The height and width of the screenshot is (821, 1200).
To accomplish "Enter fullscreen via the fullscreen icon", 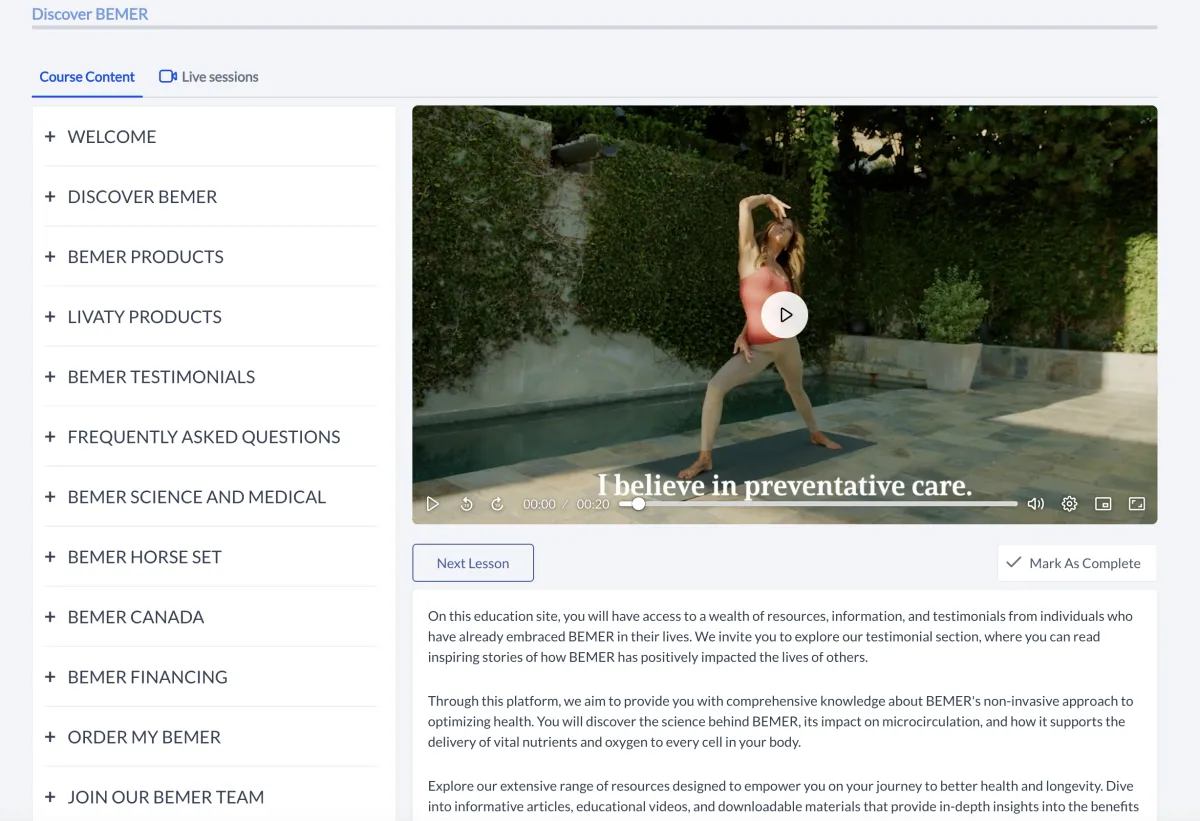I will 1137,504.
